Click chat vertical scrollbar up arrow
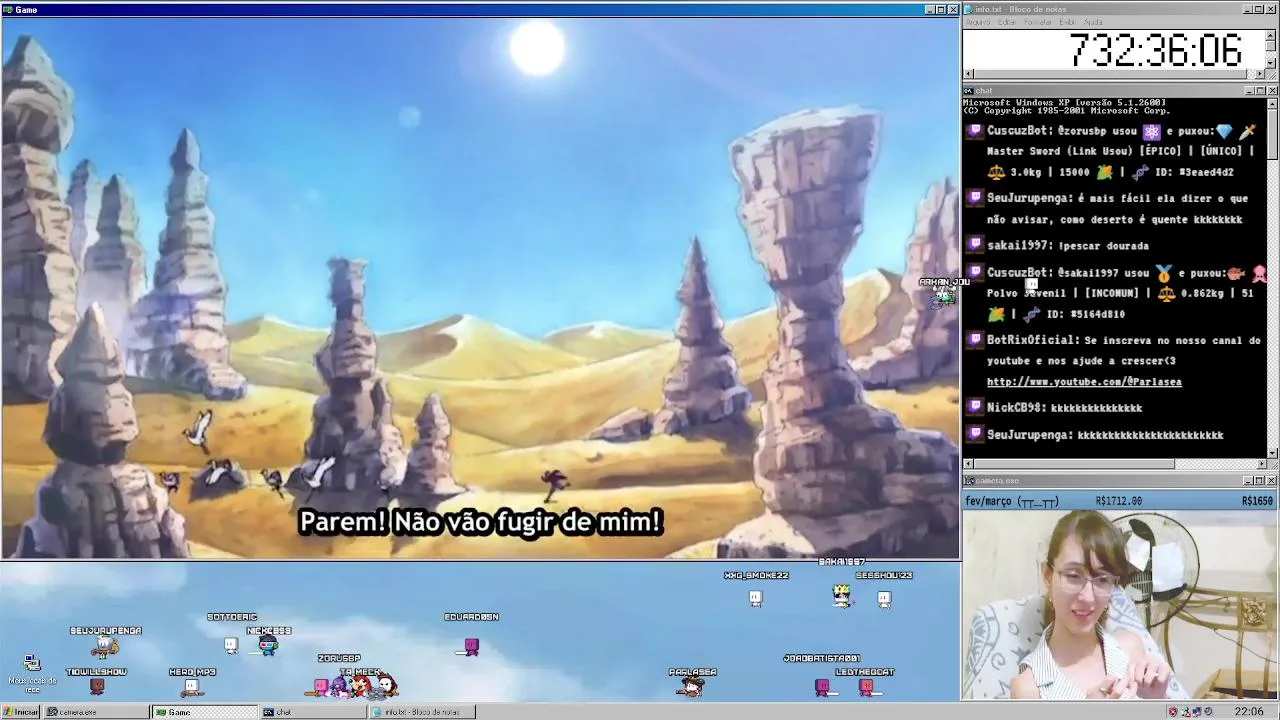 [1272, 103]
